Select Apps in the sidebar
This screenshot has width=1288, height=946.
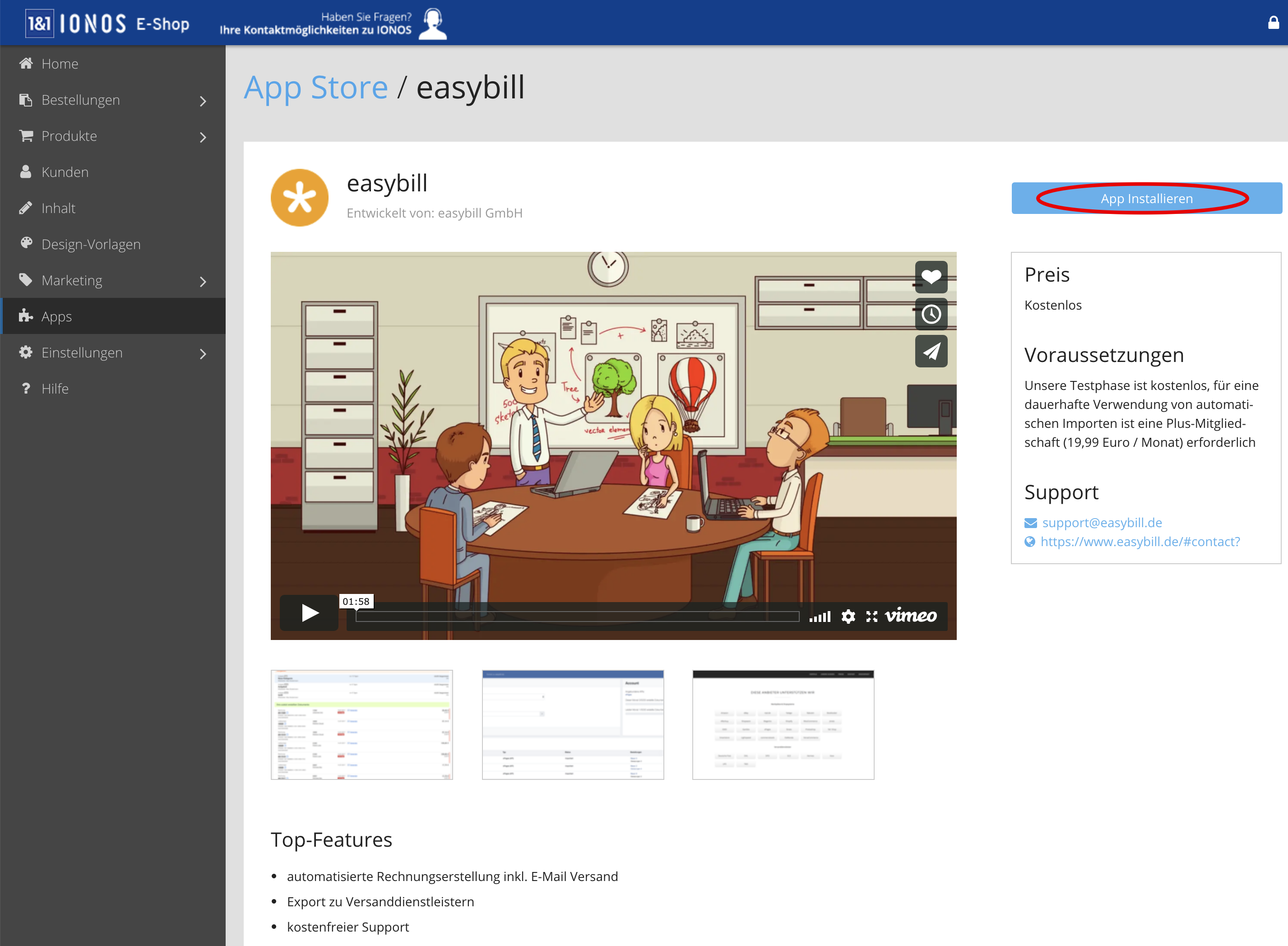(x=113, y=316)
